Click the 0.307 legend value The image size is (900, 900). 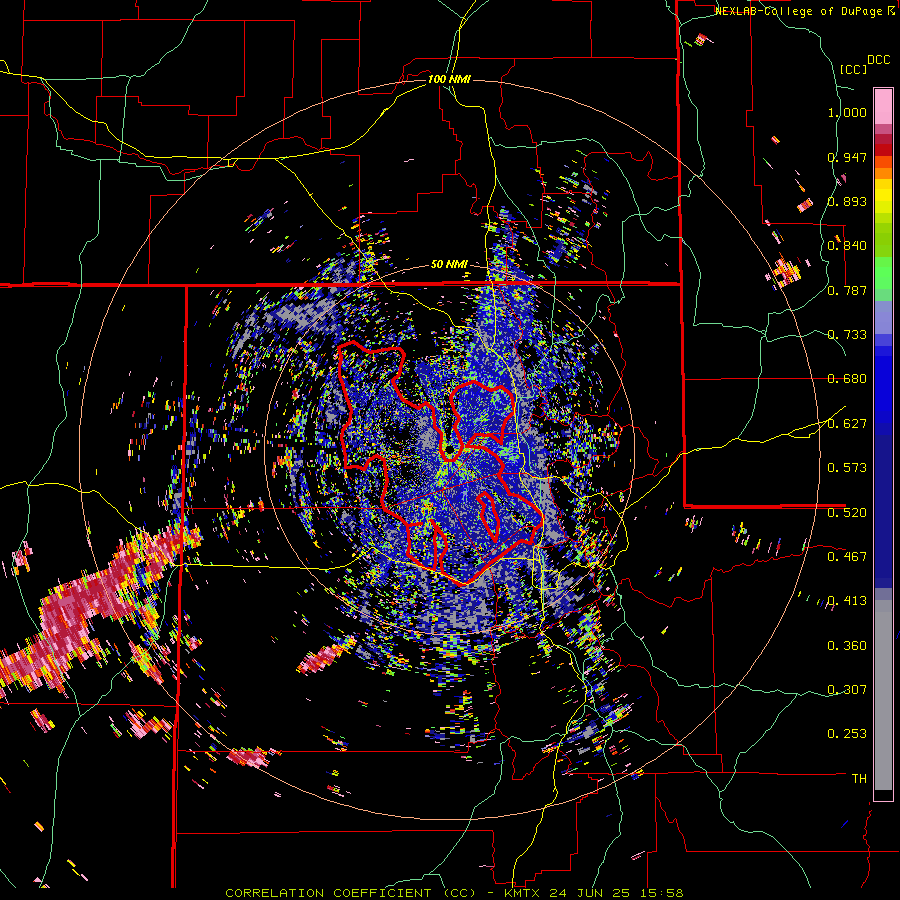[x=847, y=690]
